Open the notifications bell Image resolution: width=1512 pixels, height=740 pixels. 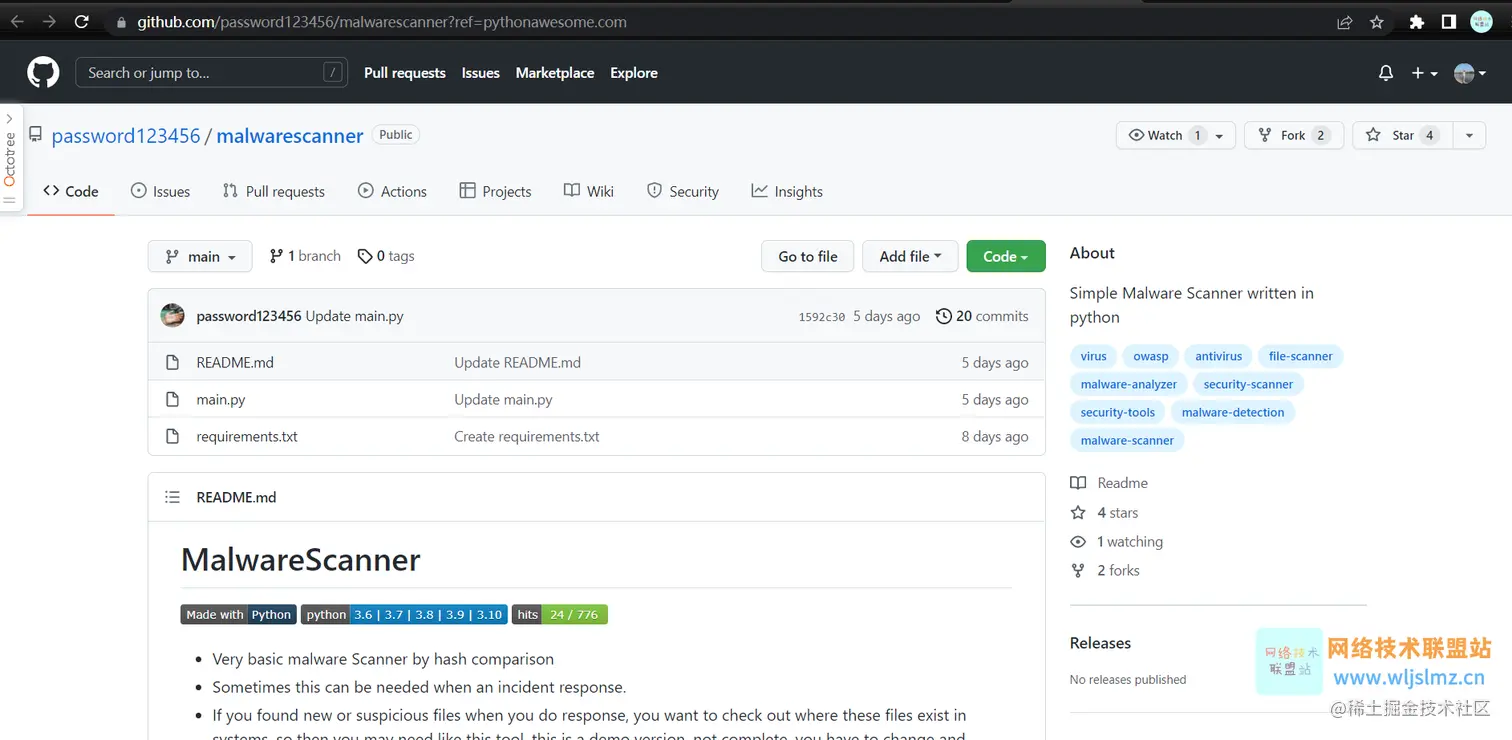point(1386,73)
